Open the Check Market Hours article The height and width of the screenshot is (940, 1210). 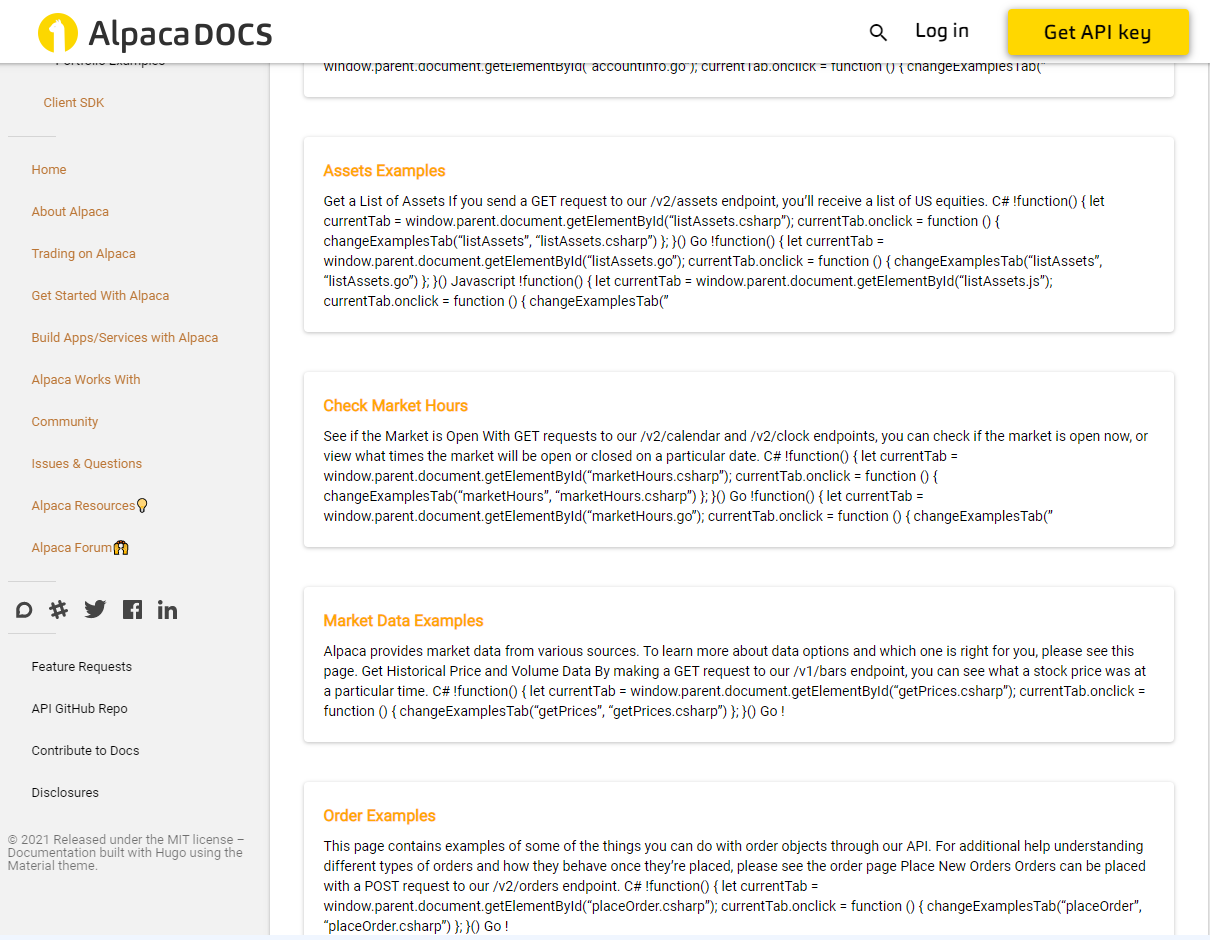(395, 406)
